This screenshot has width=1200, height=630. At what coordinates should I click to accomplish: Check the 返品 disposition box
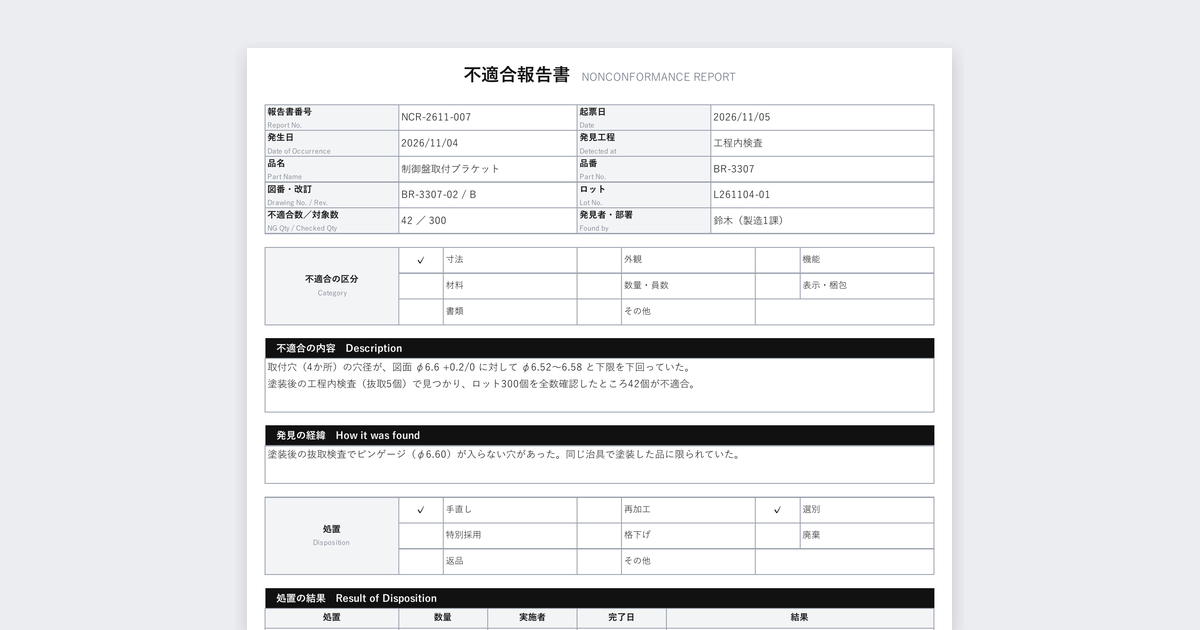(421, 562)
